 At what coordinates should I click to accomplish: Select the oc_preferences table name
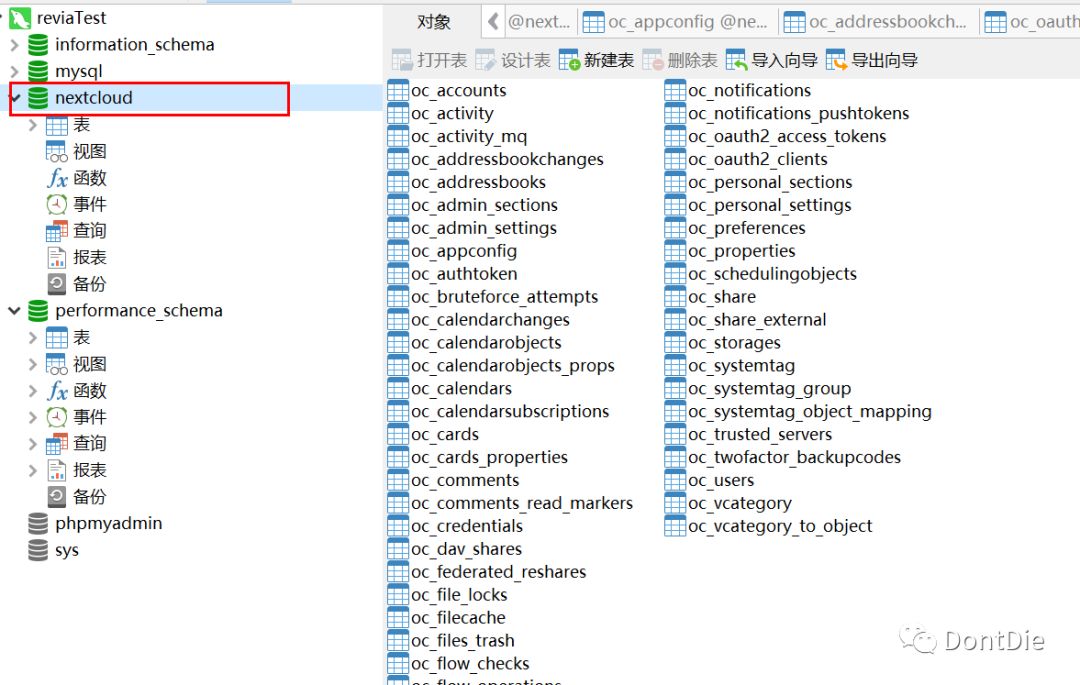(747, 228)
